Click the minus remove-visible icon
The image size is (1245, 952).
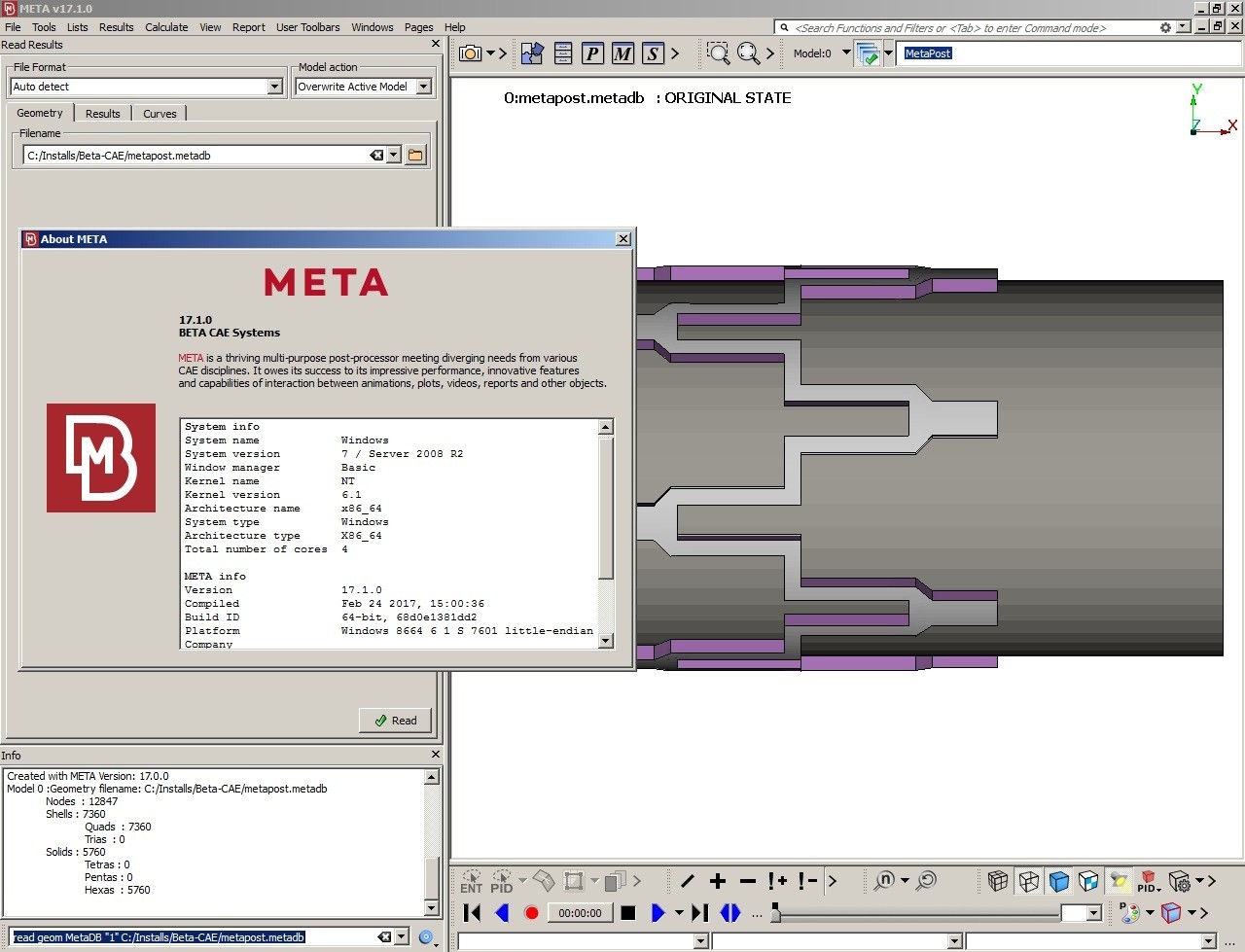click(x=747, y=881)
